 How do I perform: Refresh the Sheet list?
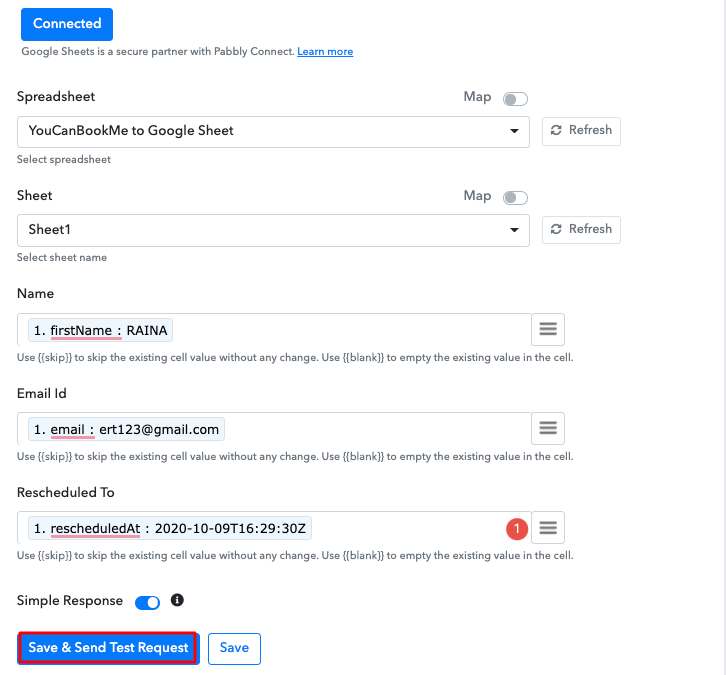[x=581, y=230]
